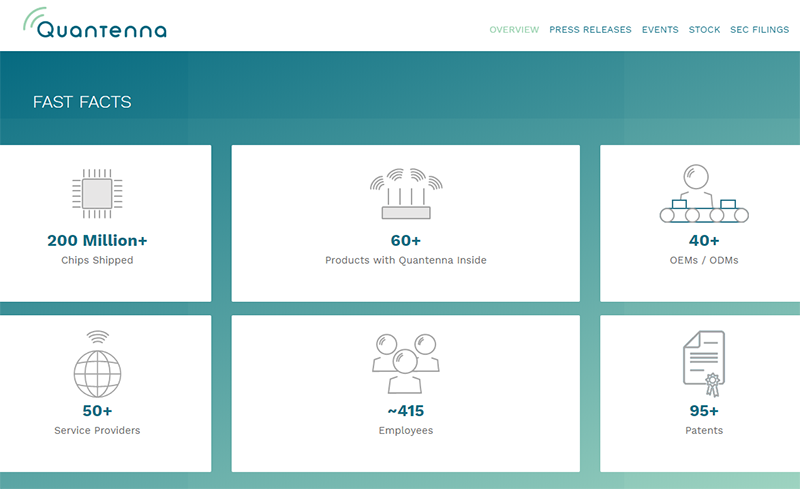The height and width of the screenshot is (489, 800).
Task: Click the "Employees" label
Action: [406, 431]
